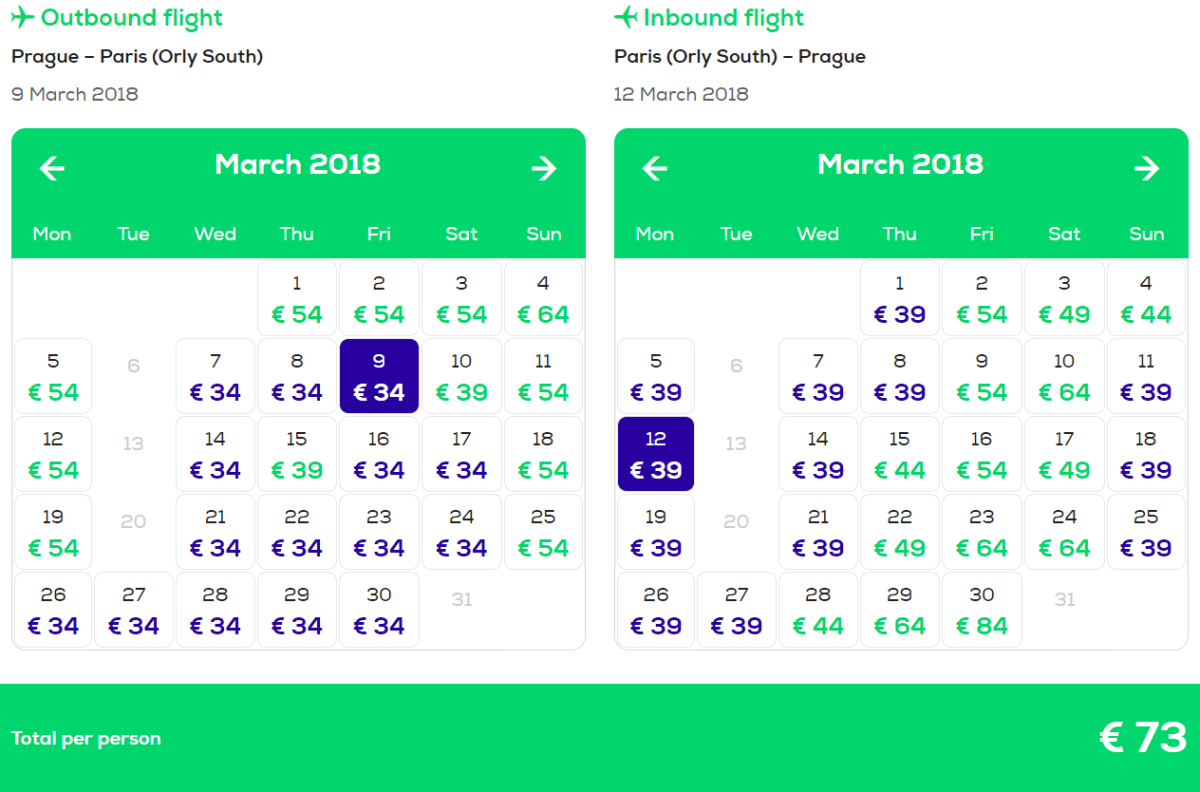
Task: Go to next month in outbound calendar
Action: 544,168
